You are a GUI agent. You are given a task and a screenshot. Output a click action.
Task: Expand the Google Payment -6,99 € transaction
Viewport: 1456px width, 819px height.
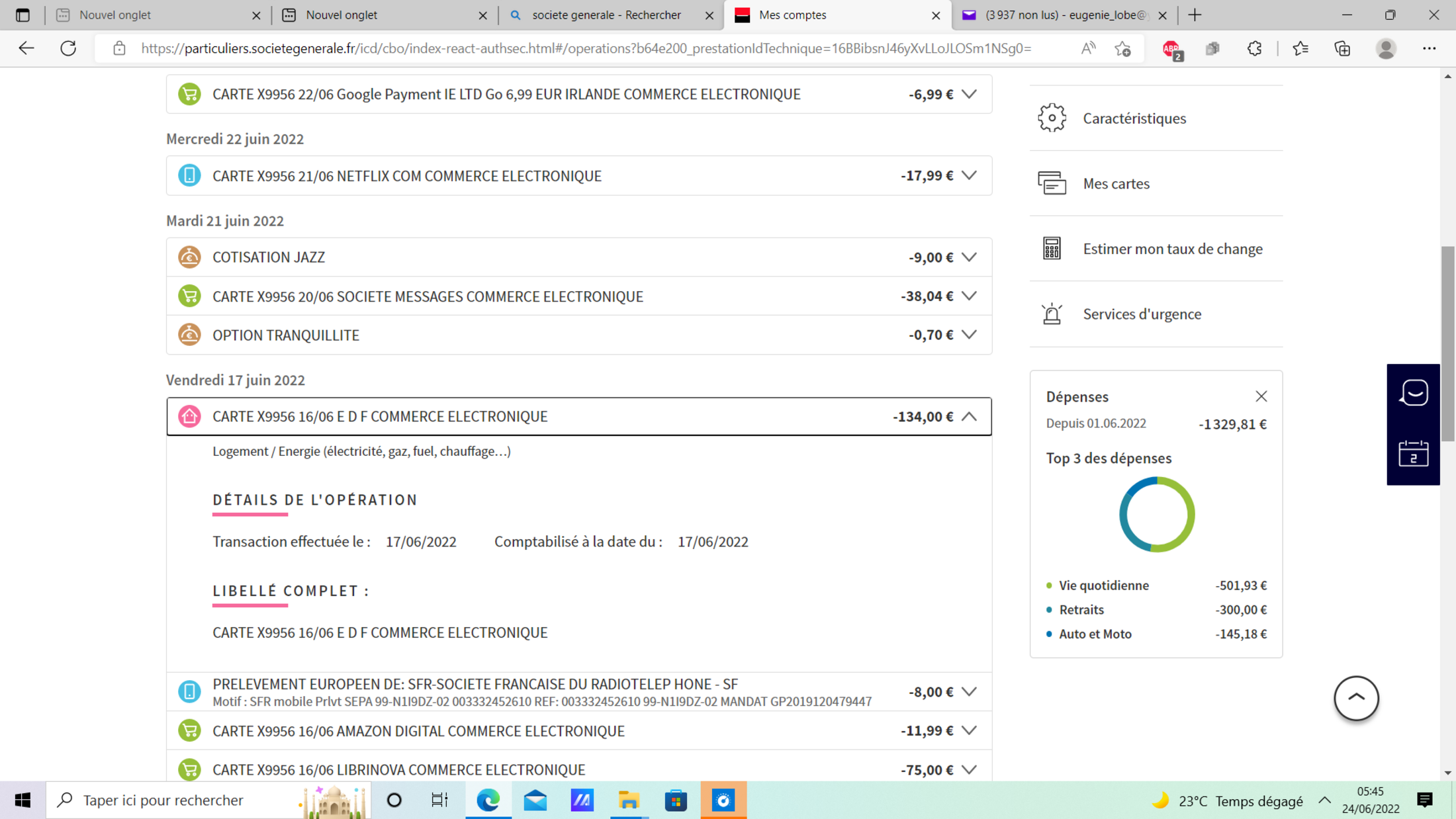[969, 94]
